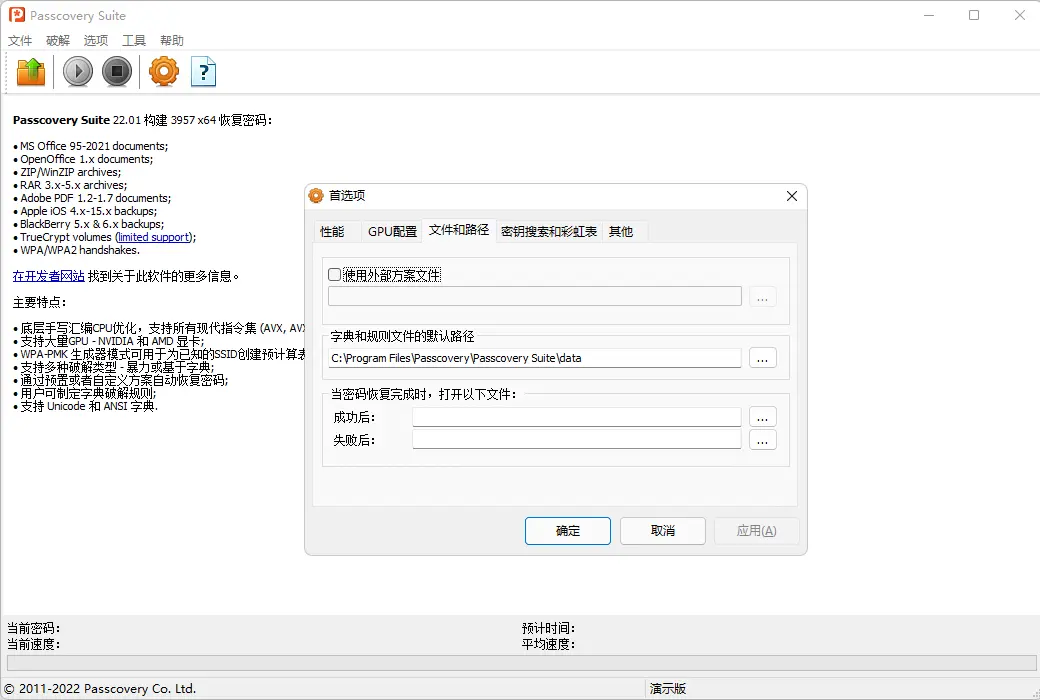Screen dimensions: 1040x700
Task: Open settings via the orange gear icon
Action: pyautogui.click(x=164, y=72)
